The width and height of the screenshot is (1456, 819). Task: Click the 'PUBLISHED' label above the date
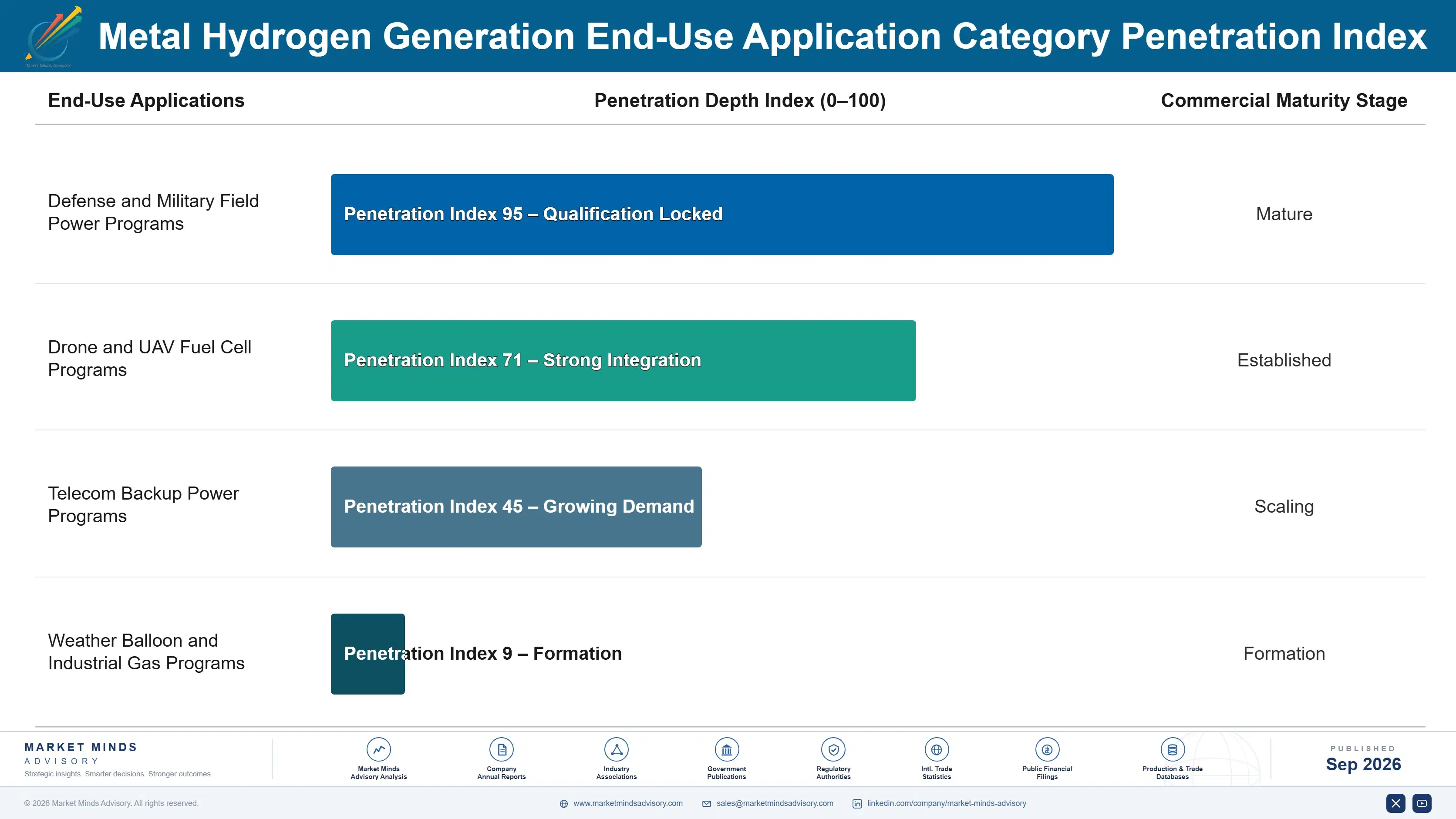[1363, 749]
